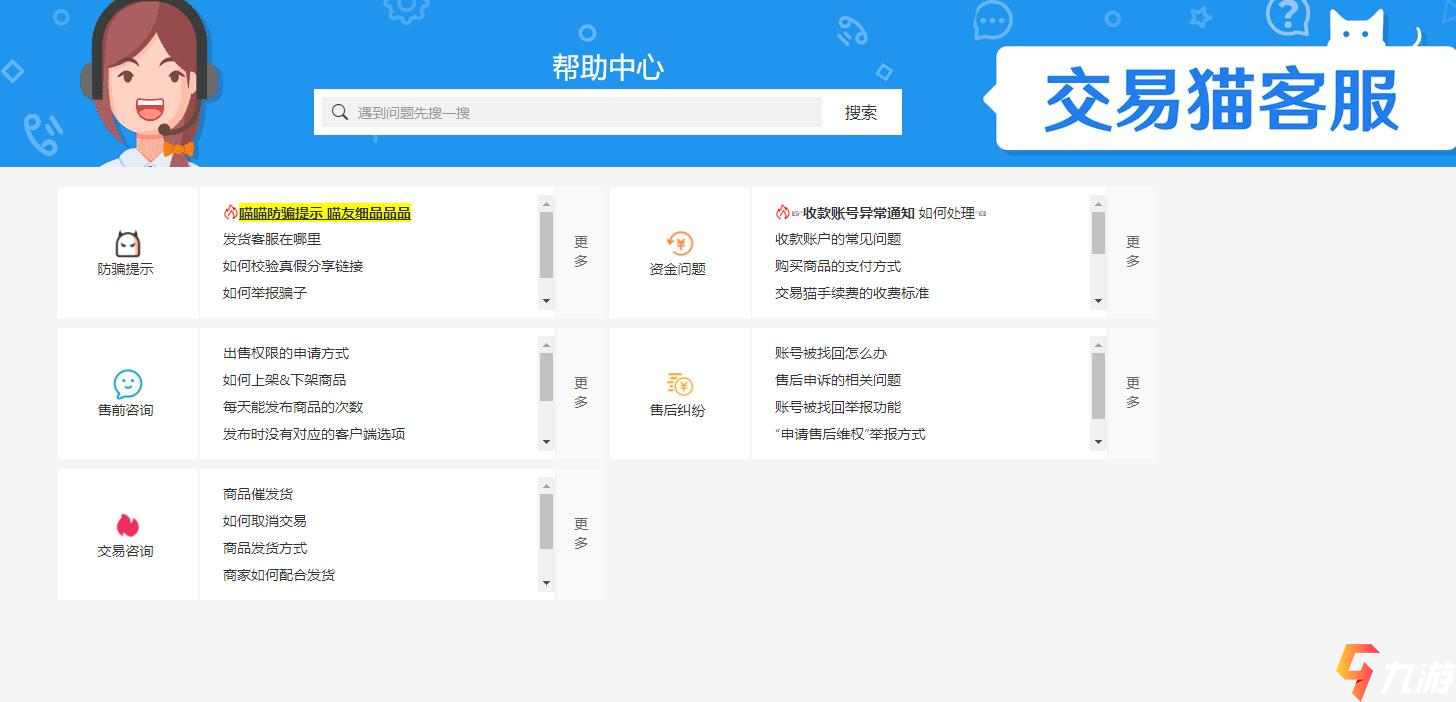Viewport: 1456px width, 702px height.
Task: Click the 售后纠纷 coins icon
Action: coord(679,384)
